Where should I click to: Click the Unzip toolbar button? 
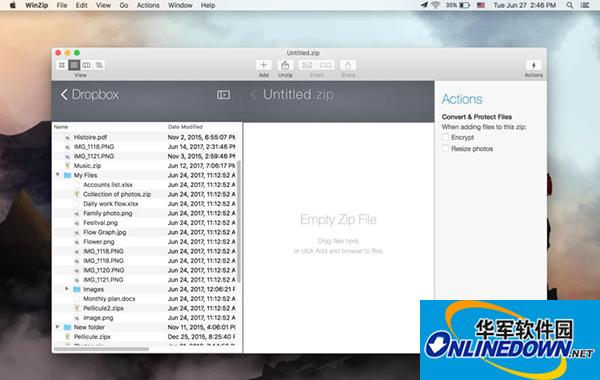pyautogui.click(x=285, y=65)
